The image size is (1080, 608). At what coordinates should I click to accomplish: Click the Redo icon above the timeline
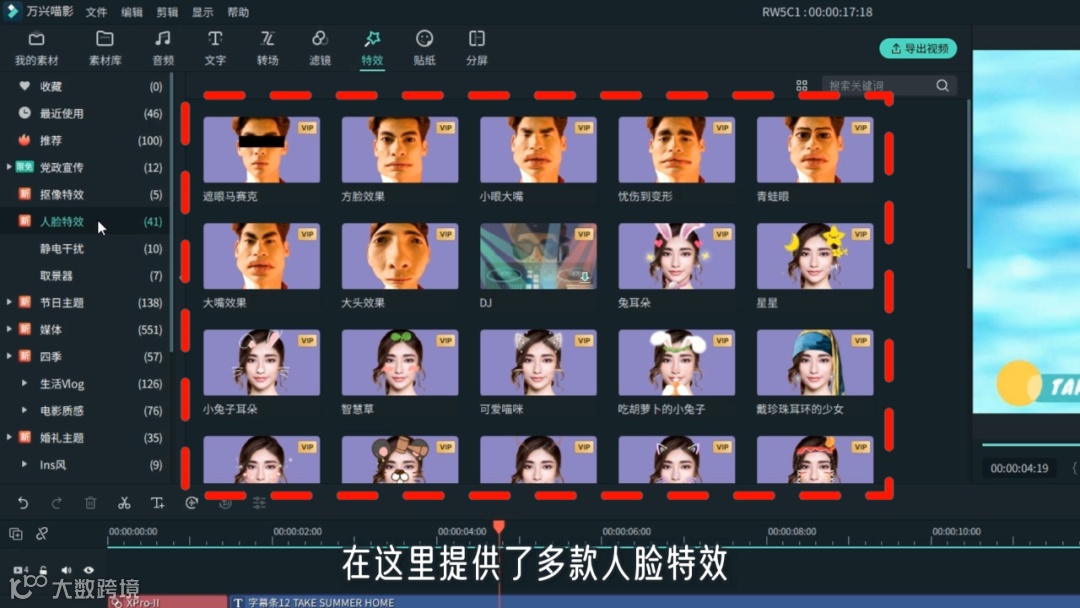tap(56, 503)
